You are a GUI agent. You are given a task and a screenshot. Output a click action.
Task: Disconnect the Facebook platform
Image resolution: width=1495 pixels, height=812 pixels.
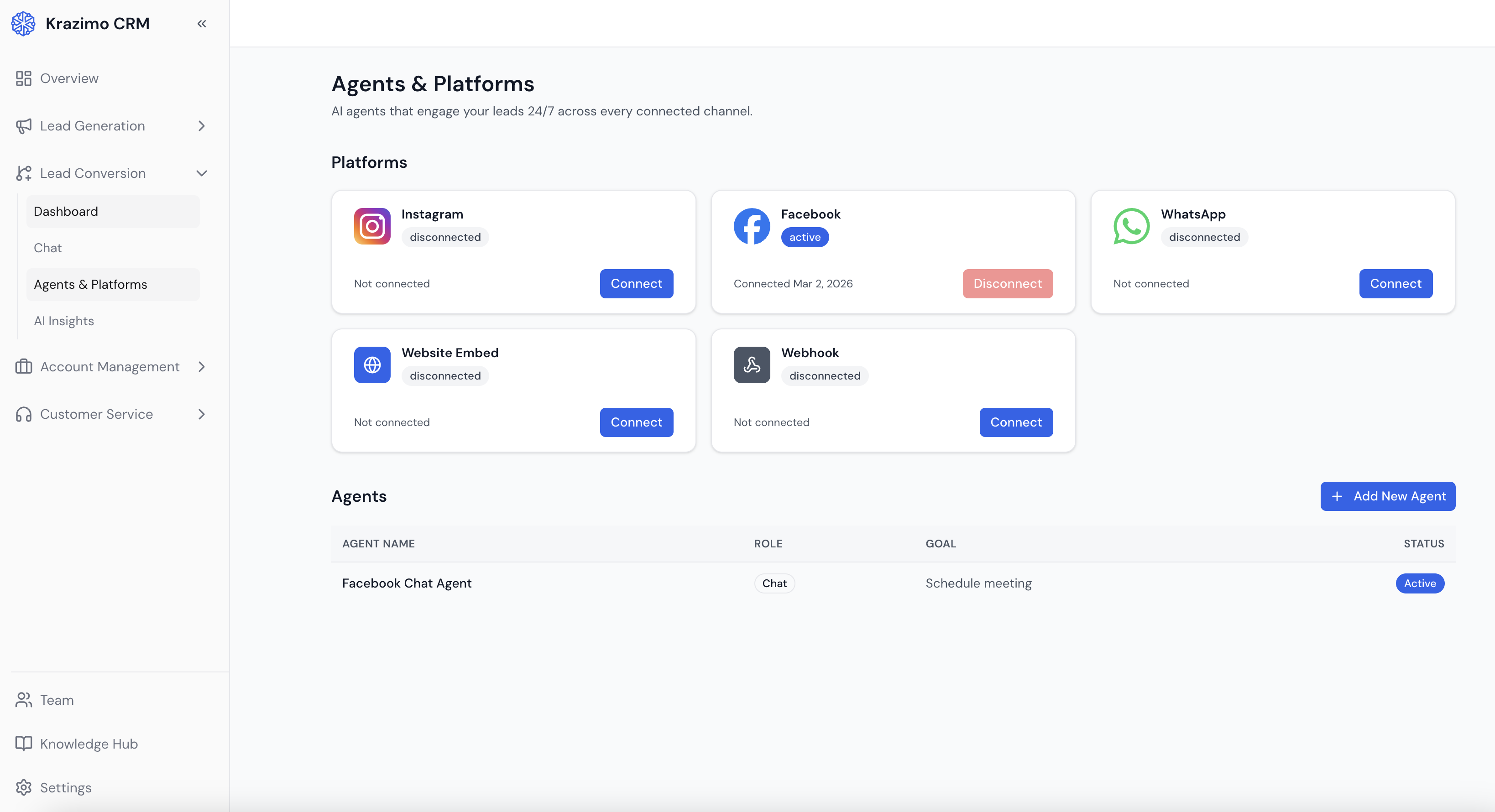pos(1007,284)
